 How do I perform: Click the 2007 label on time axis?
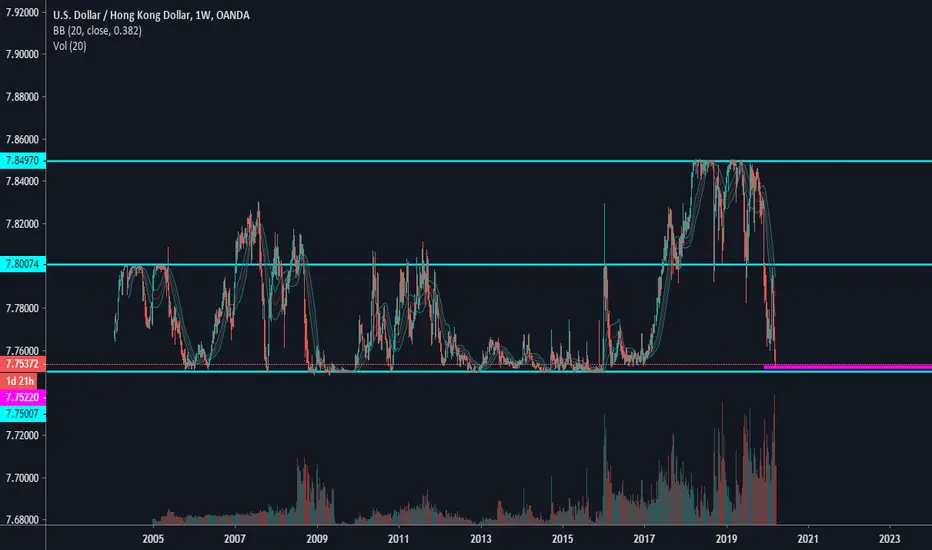tap(235, 539)
